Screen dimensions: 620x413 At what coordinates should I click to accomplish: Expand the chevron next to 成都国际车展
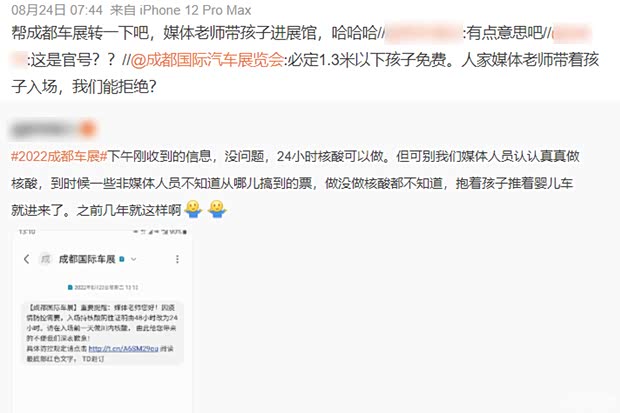tap(134, 259)
